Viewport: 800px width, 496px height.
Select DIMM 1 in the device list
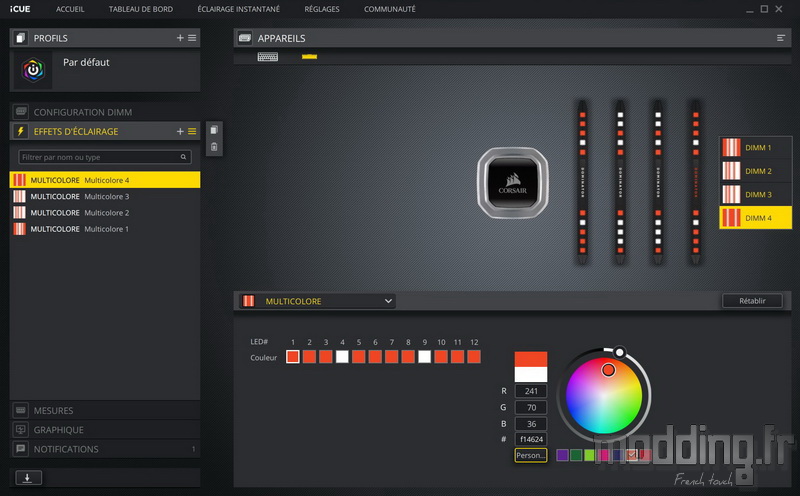click(x=755, y=147)
